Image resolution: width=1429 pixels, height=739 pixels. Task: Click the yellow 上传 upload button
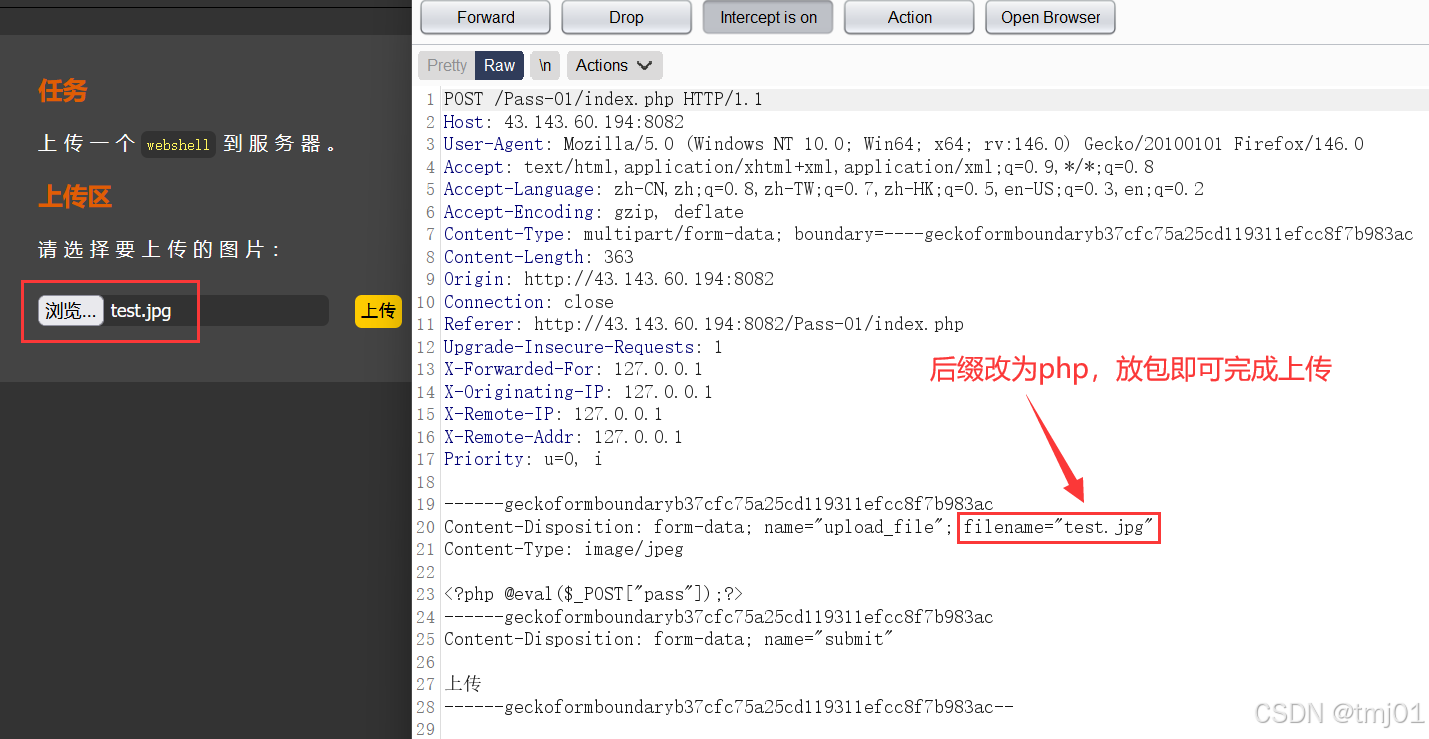click(x=378, y=310)
